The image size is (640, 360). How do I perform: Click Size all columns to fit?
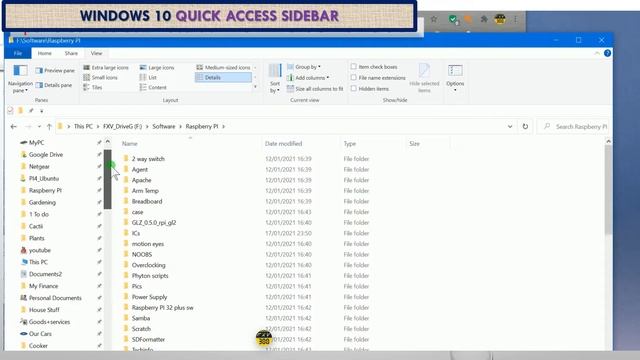[x=315, y=89]
